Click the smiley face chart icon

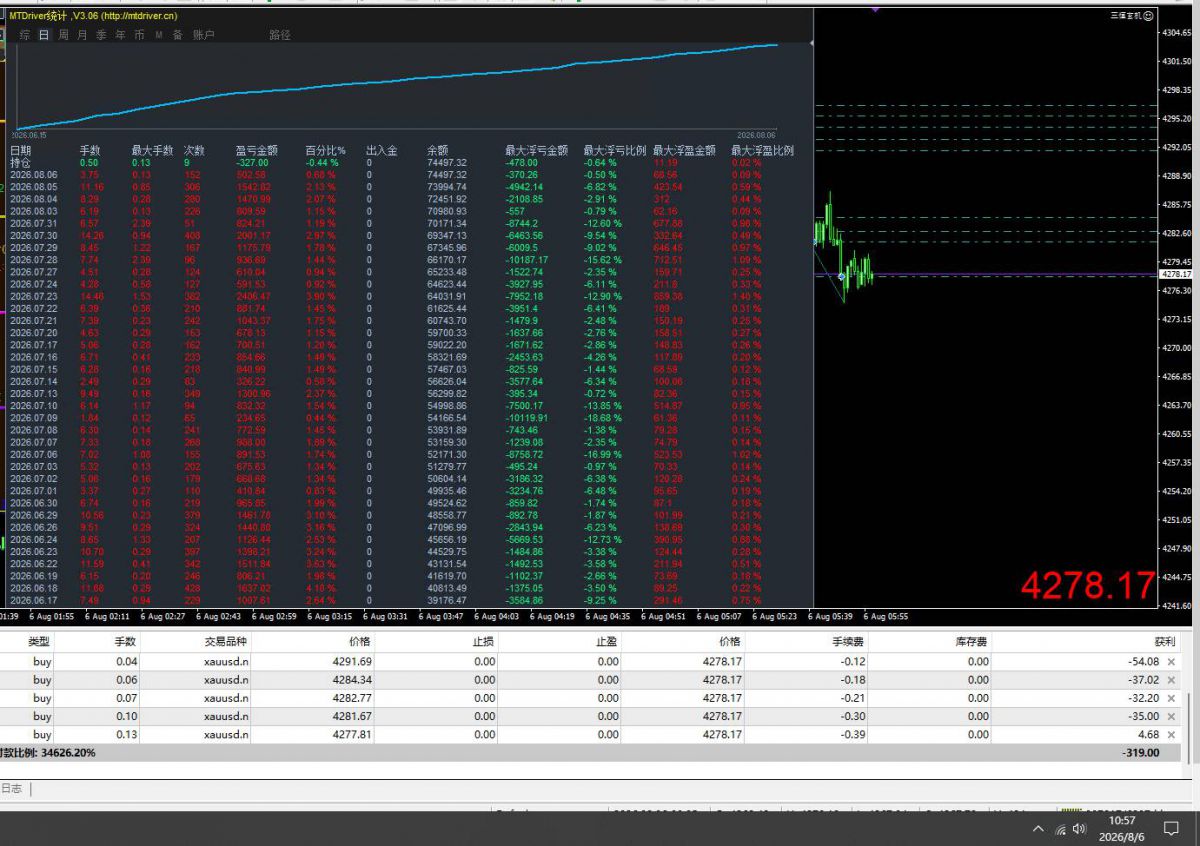(x=1148, y=16)
